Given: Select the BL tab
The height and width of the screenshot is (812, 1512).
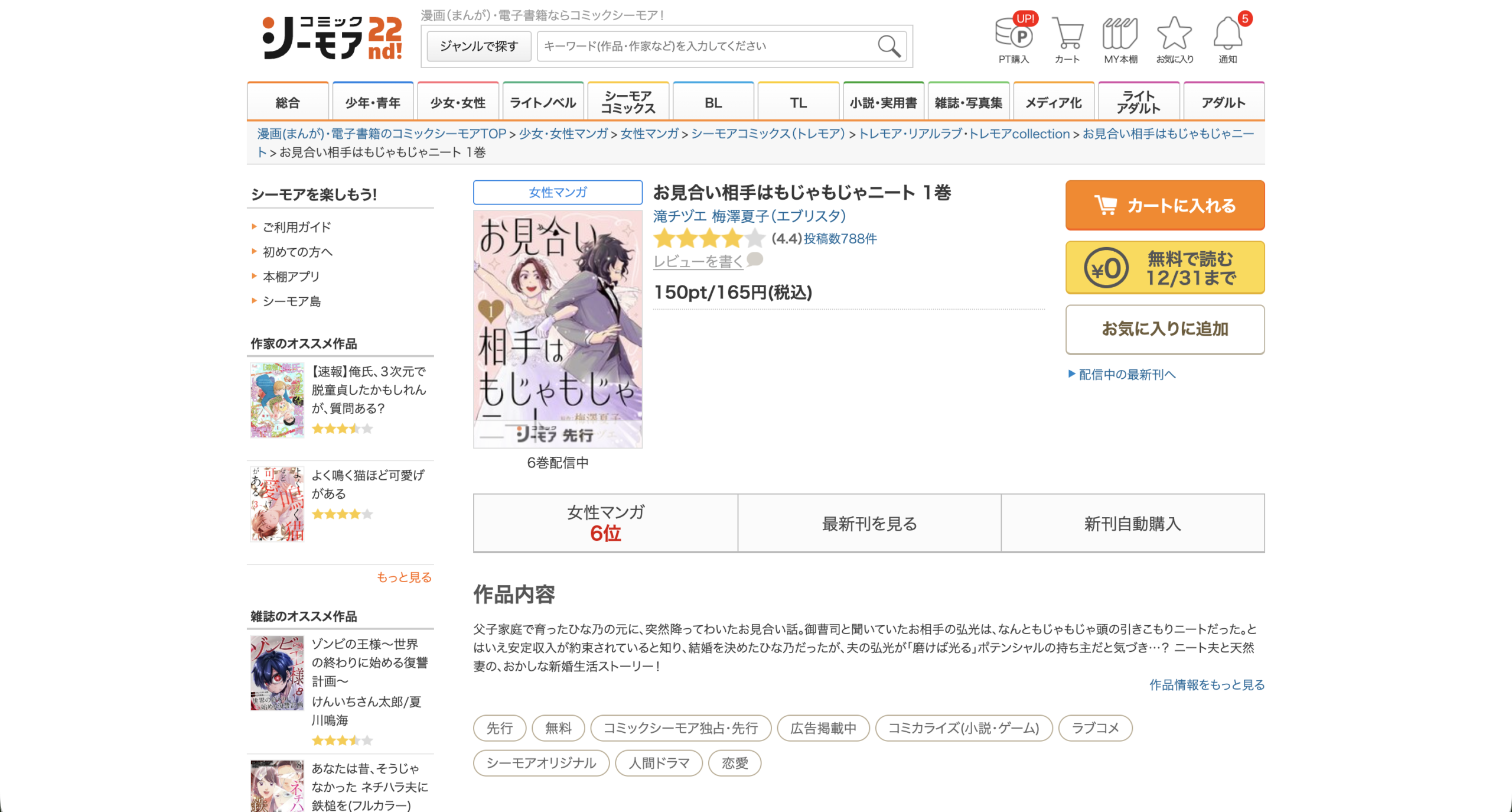Looking at the screenshot, I should 713,102.
